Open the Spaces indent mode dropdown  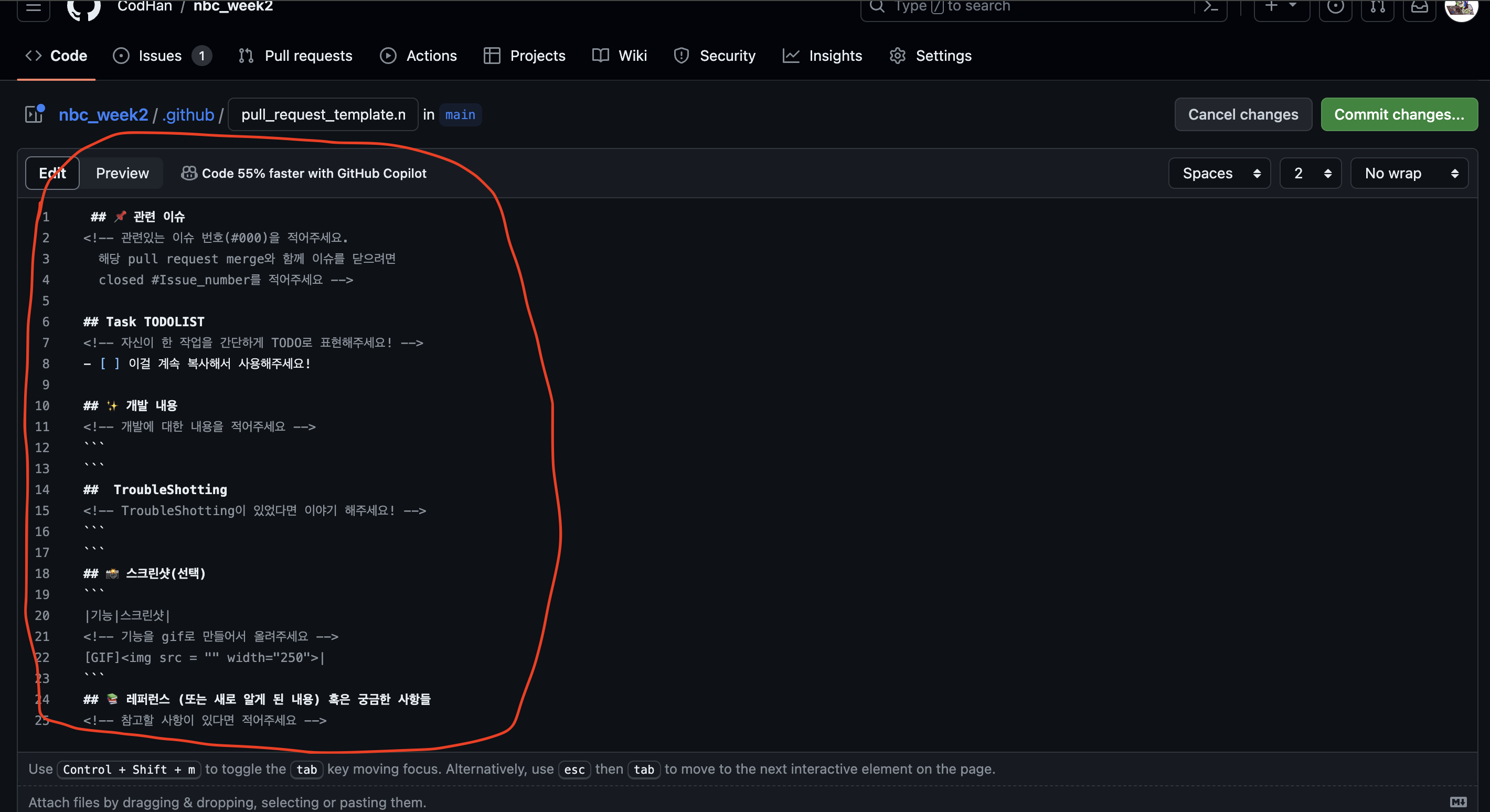(x=1219, y=173)
